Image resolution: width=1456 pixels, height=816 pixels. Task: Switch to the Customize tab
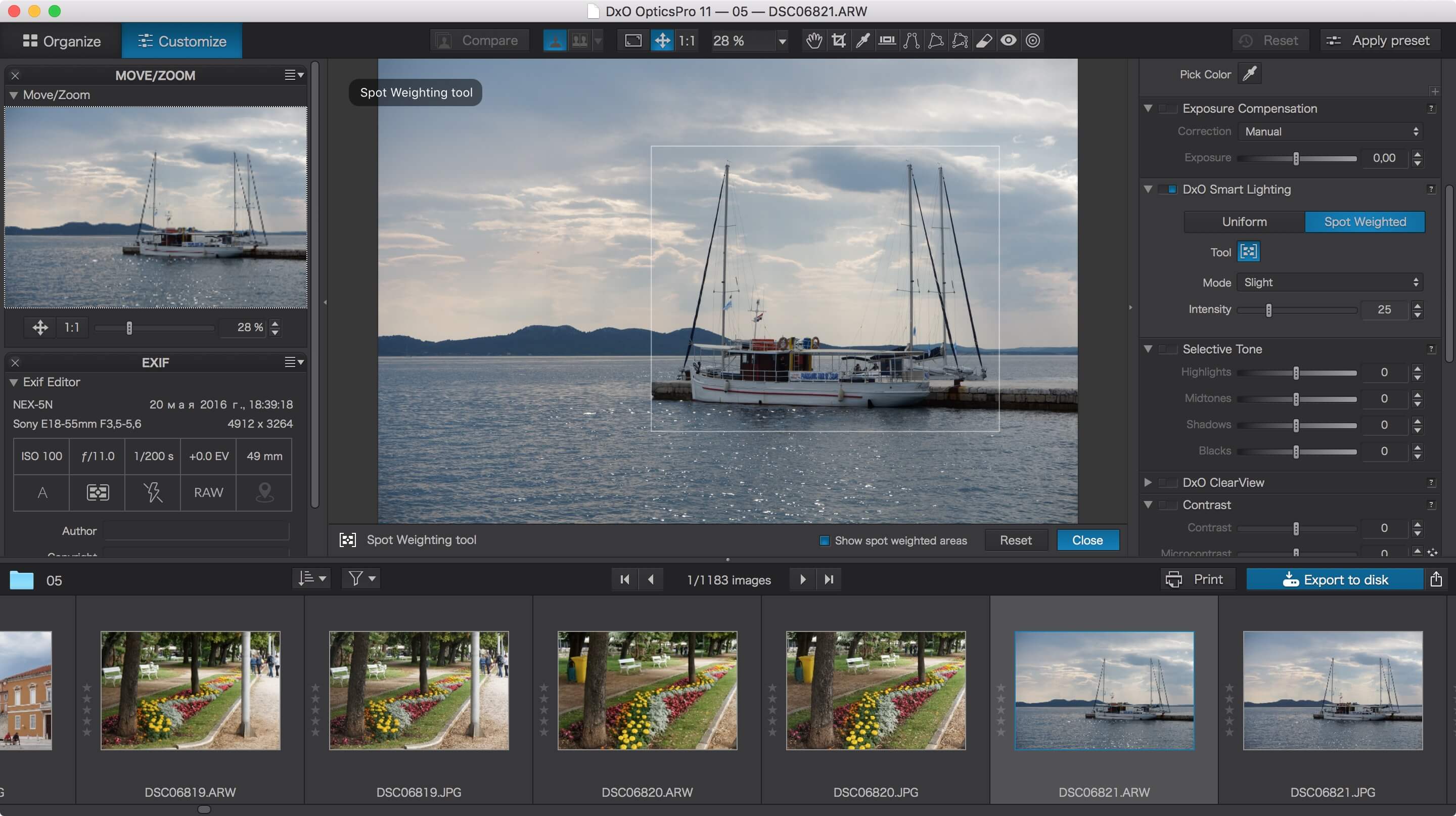(182, 40)
